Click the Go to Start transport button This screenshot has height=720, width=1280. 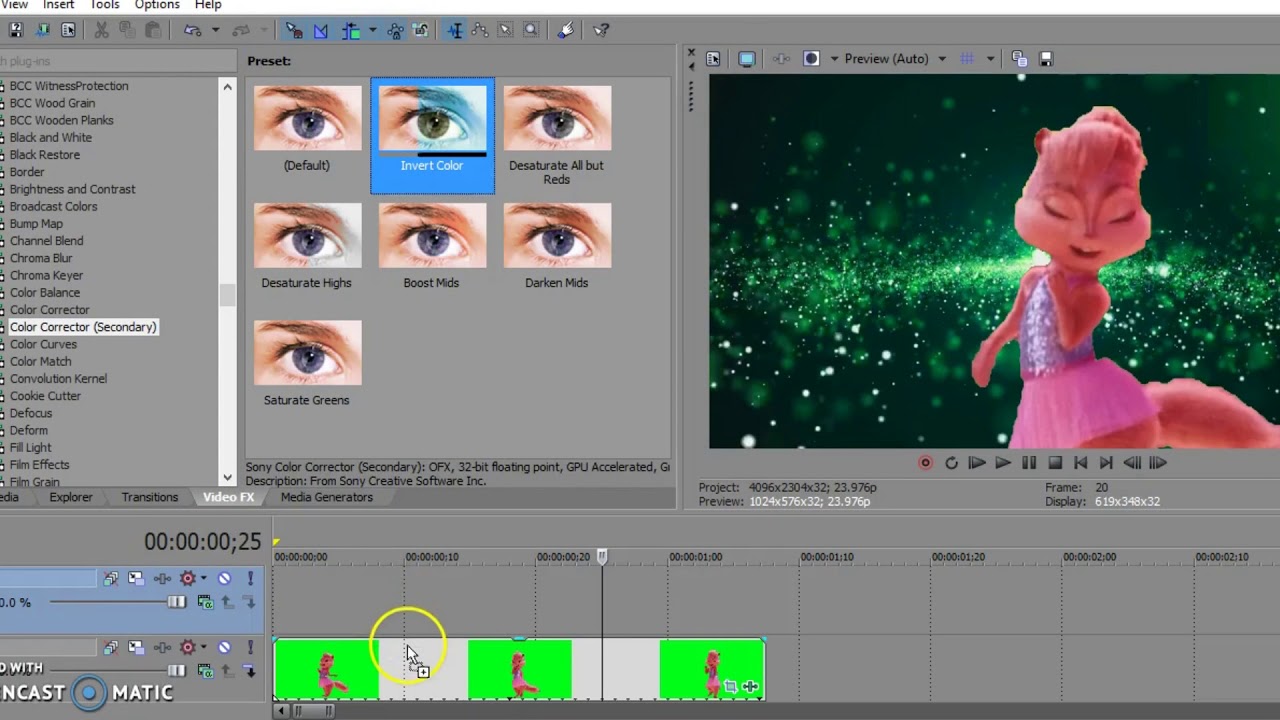(x=1081, y=463)
